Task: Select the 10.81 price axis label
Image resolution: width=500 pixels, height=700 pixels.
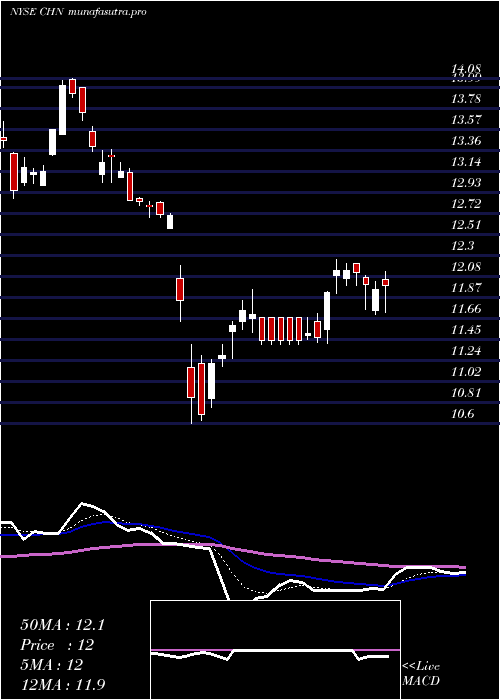Action: (466, 393)
